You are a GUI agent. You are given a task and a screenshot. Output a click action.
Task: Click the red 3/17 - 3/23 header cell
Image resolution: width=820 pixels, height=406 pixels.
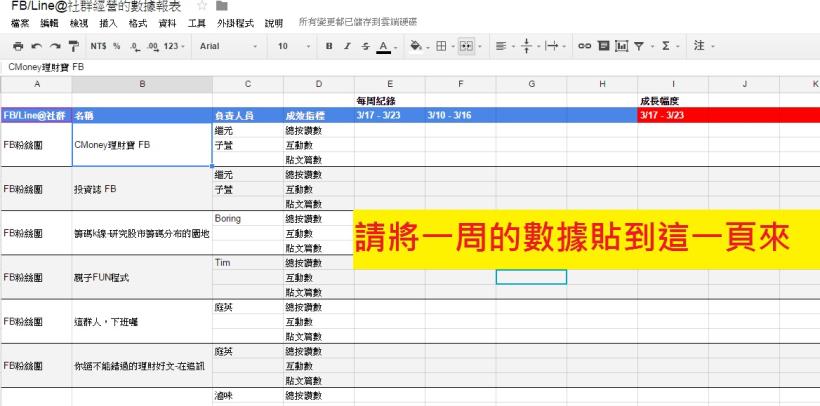point(673,115)
